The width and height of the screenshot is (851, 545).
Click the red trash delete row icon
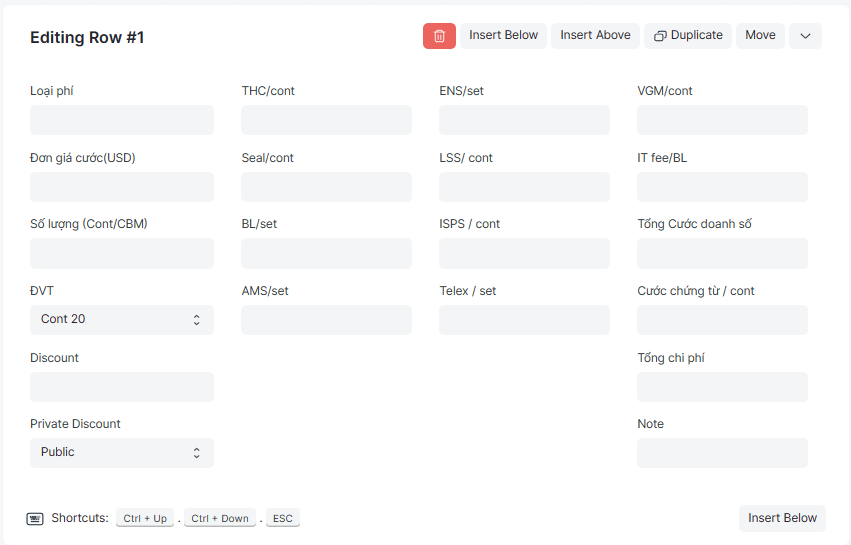pyautogui.click(x=439, y=36)
